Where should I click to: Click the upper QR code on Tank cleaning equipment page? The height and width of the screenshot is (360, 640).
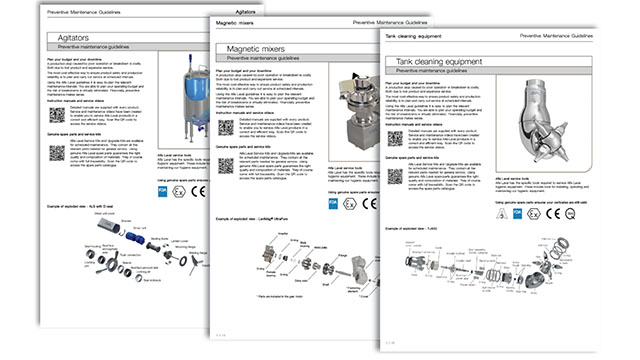[395, 138]
